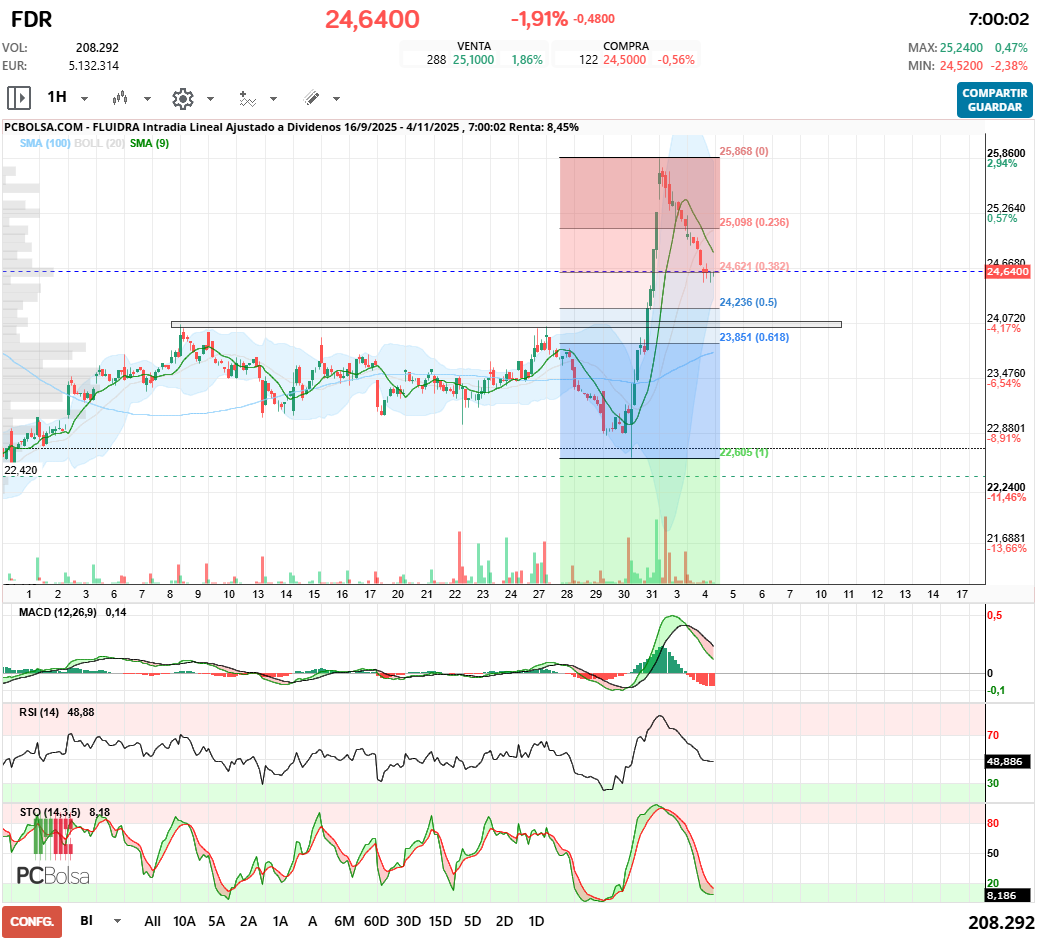
Task: Open the settings gear icon
Action: [182, 98]
